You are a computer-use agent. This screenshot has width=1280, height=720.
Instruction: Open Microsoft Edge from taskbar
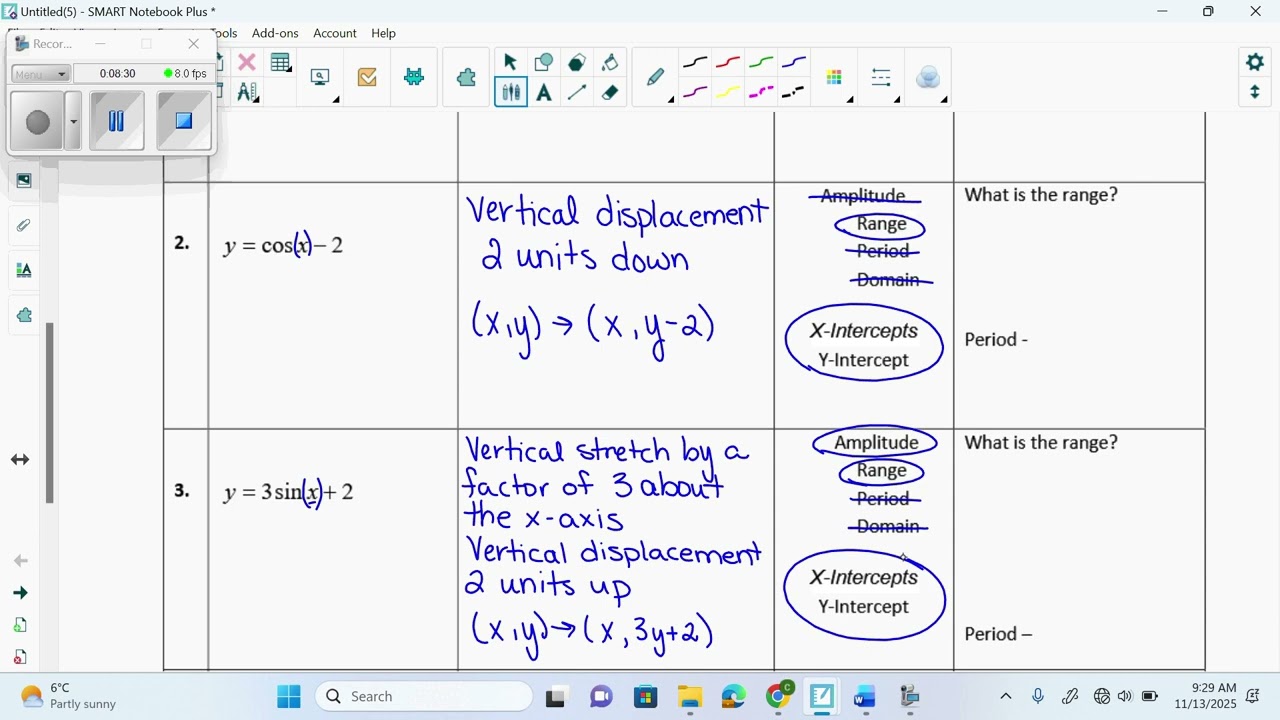tap(734, 696)
